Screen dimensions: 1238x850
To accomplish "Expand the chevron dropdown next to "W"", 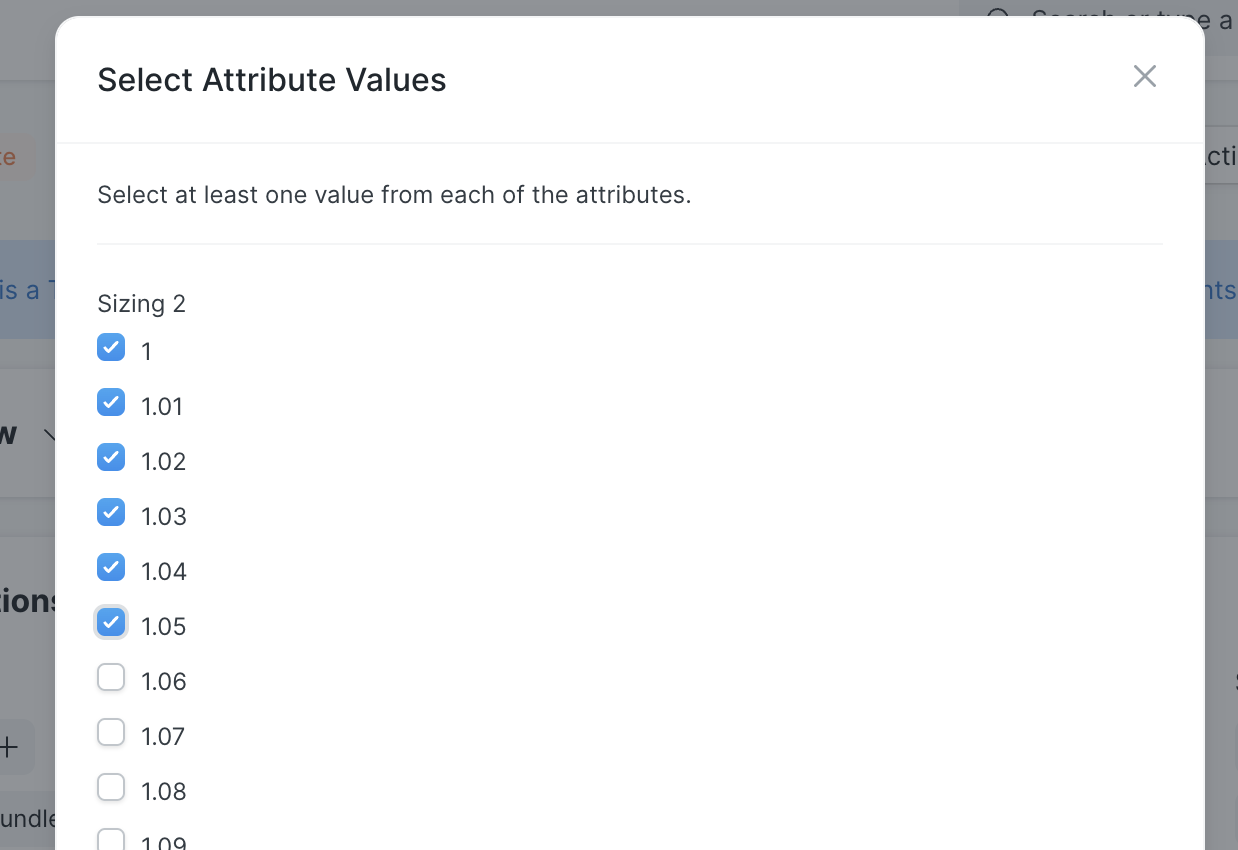I will click(51, 434).
